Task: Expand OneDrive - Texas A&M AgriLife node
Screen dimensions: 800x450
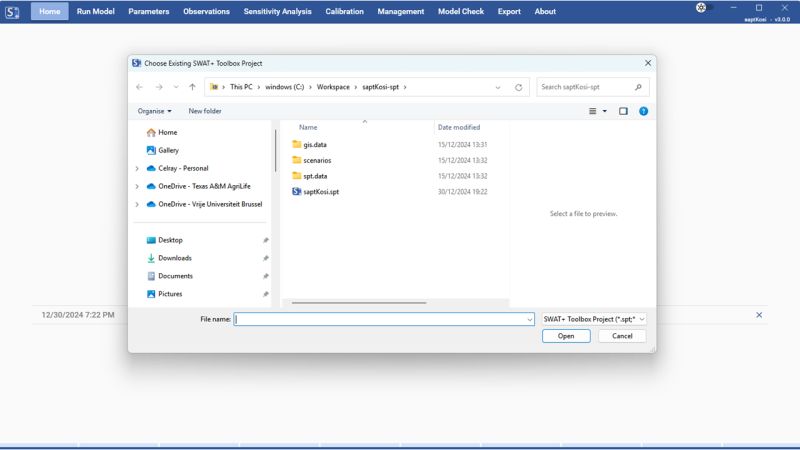Action: pyautogui.click(x=137, y=186)
